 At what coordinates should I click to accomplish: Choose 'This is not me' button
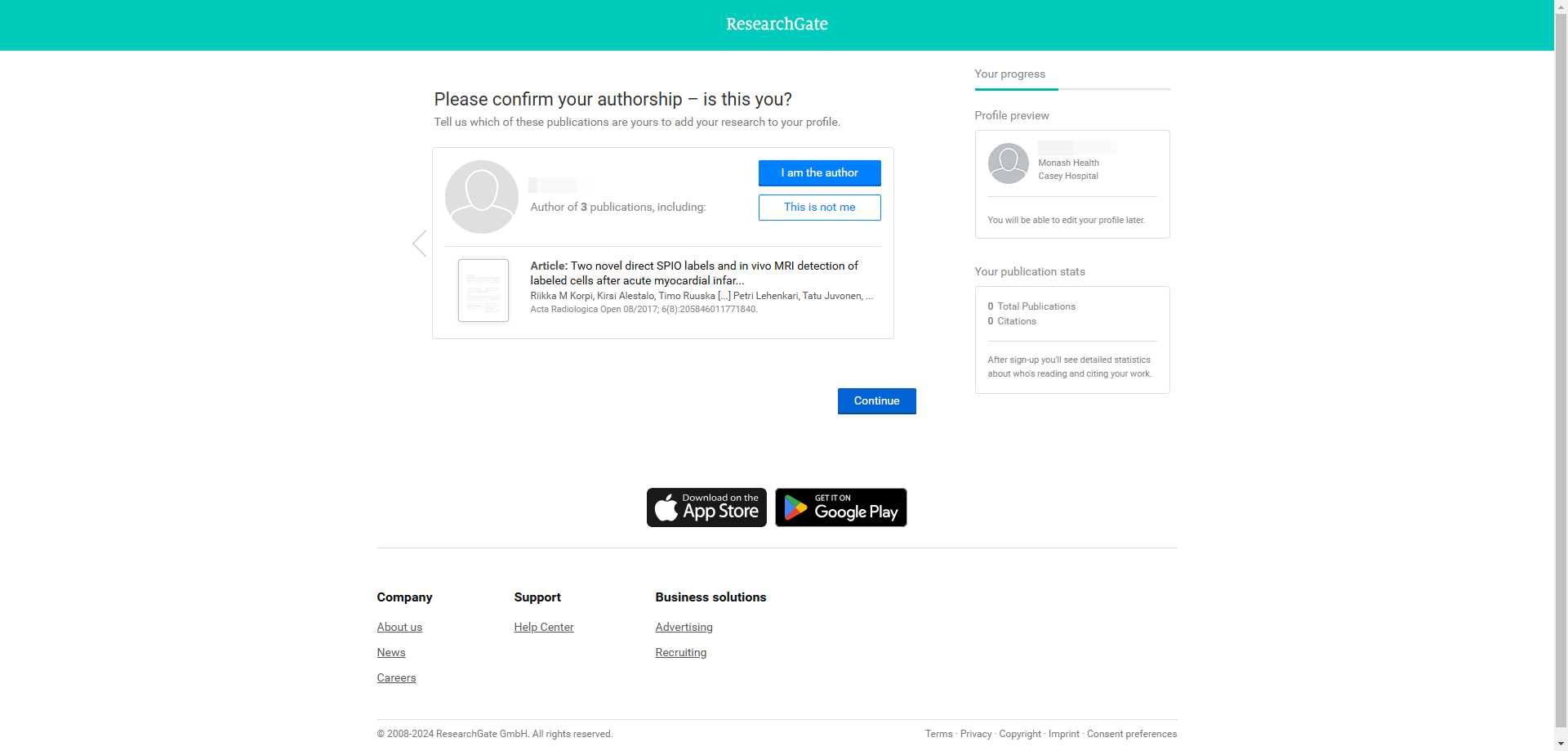coord(819,208)
